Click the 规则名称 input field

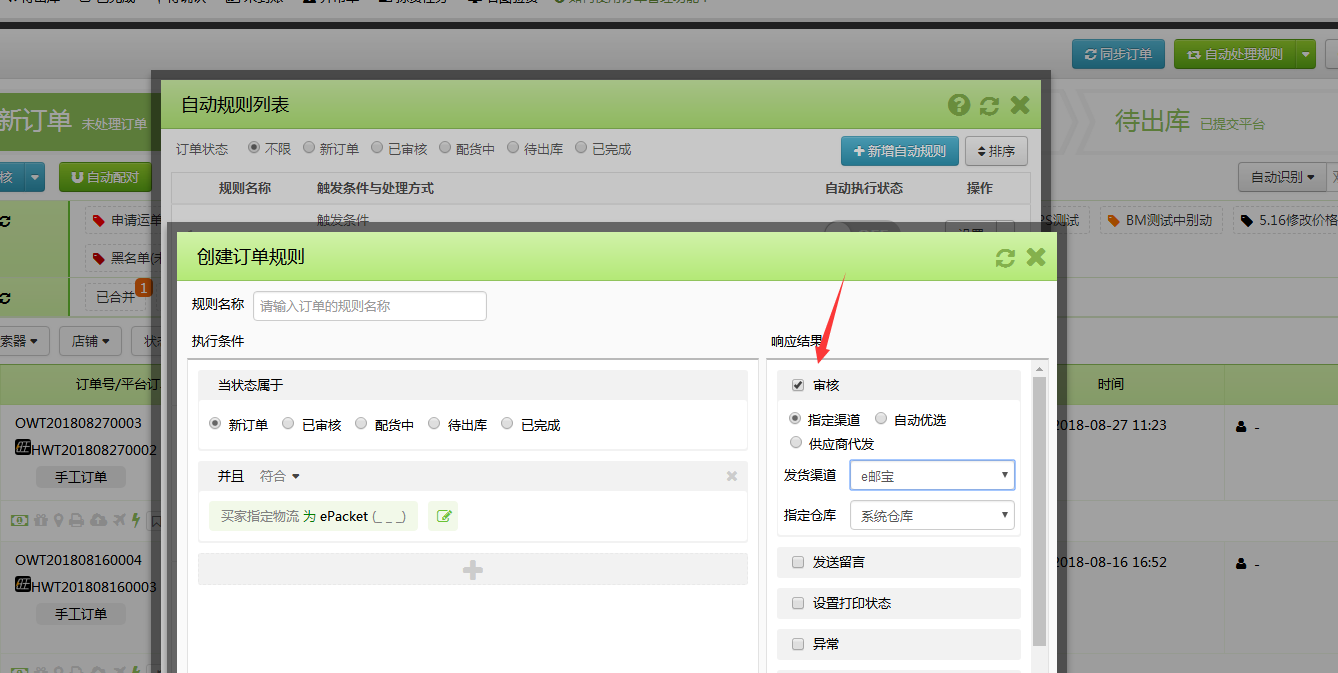370,306
